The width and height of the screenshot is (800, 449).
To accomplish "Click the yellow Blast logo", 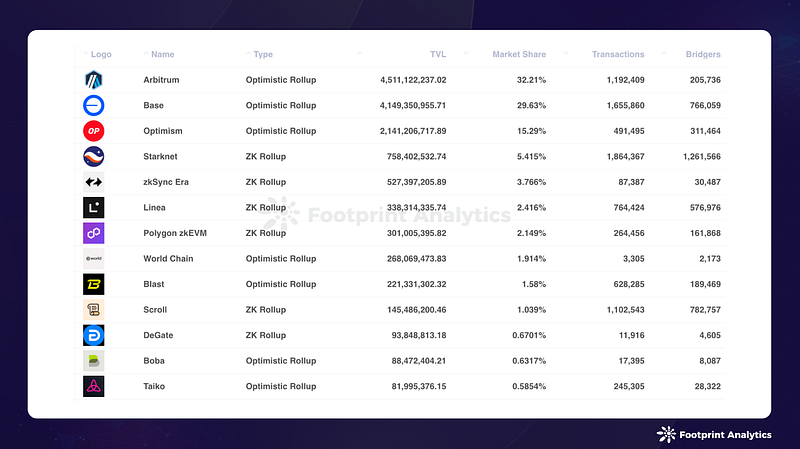I will pos(93,284).
